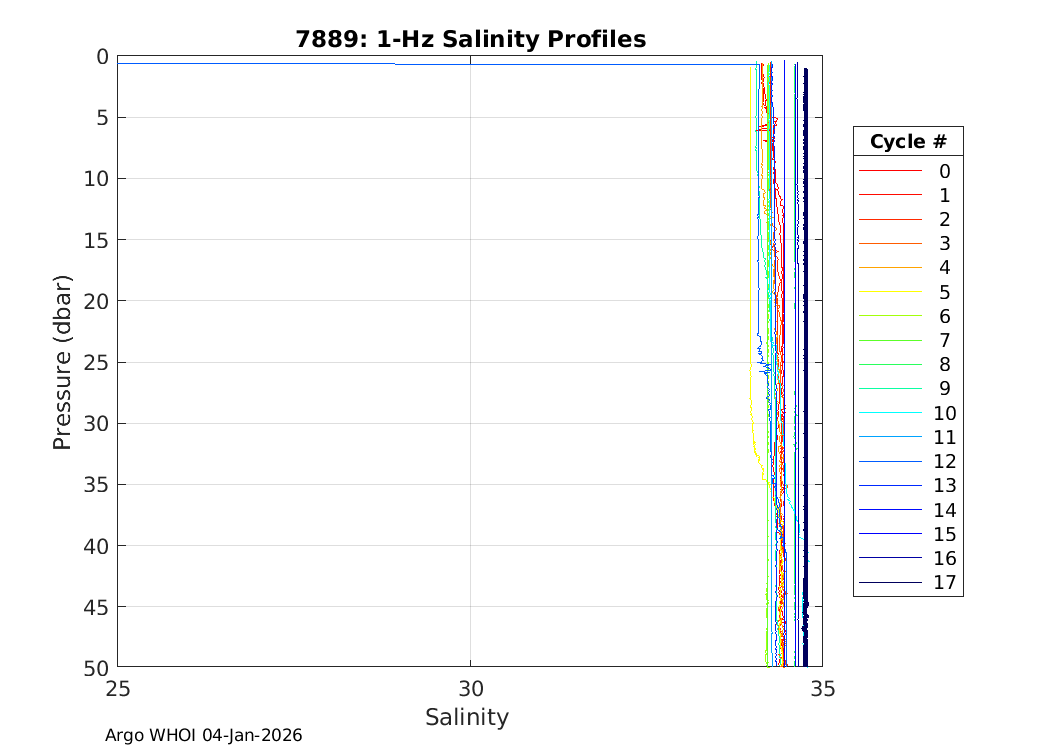The height and width of the screenshot is (750, 1050).
Task: Click the 'Argo WHOI 04-Jan-2026' footer text
Action: (x=203, y=735)
